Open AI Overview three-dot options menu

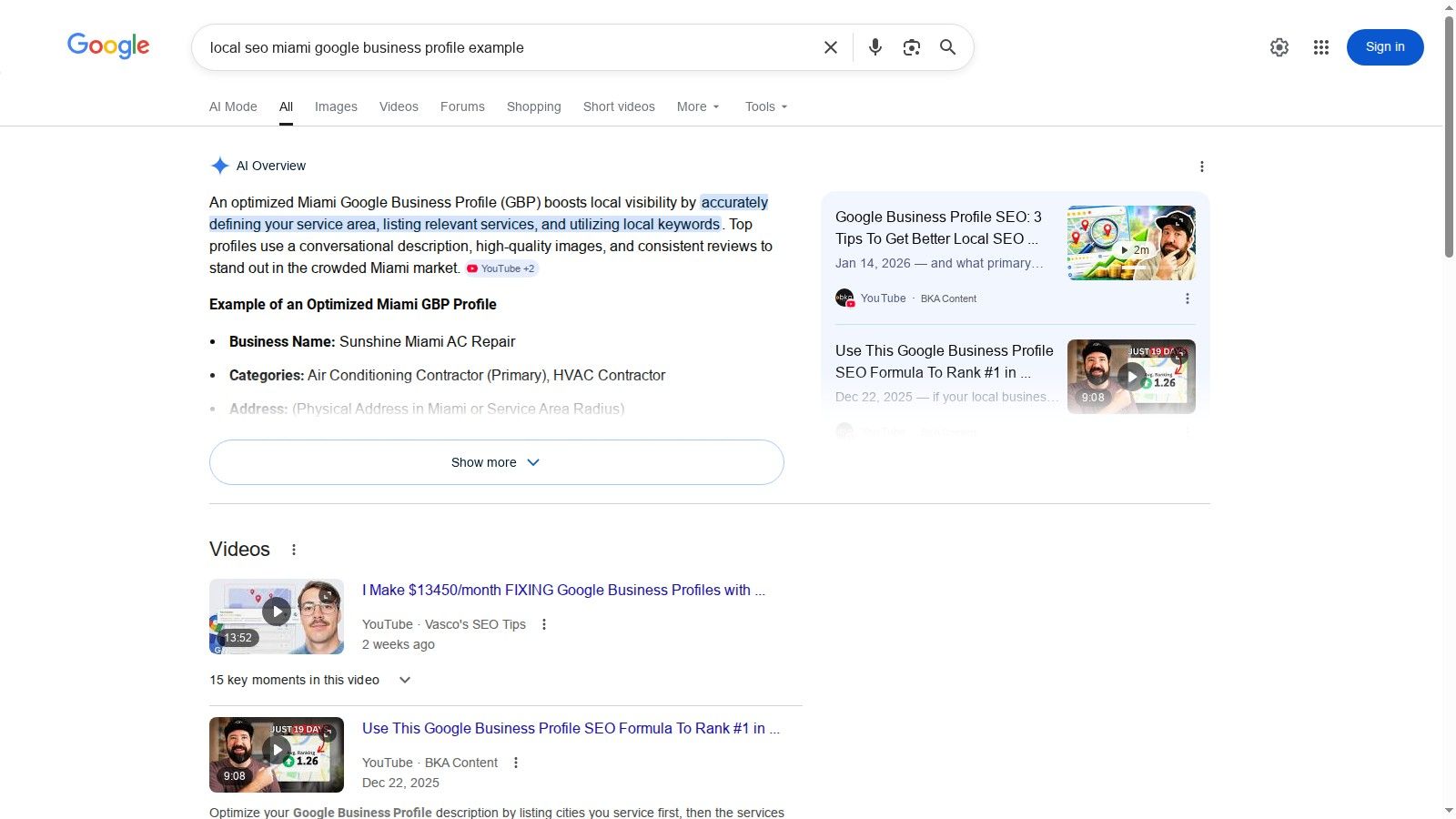click(1201, 167)
